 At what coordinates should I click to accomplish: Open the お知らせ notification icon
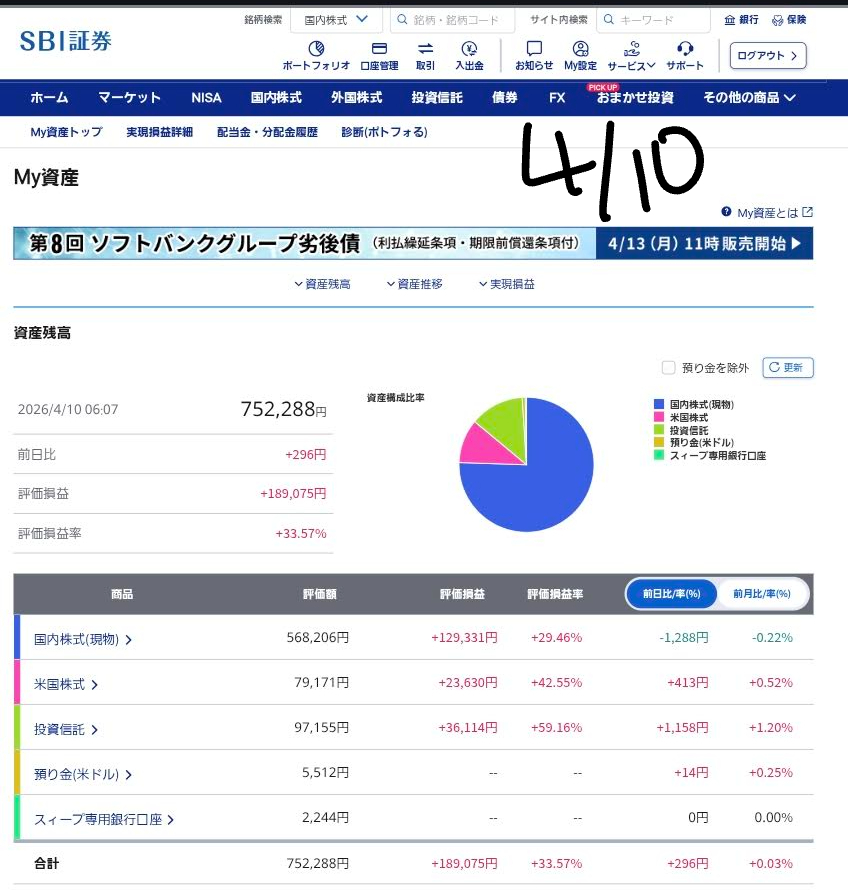coord(534,49)
